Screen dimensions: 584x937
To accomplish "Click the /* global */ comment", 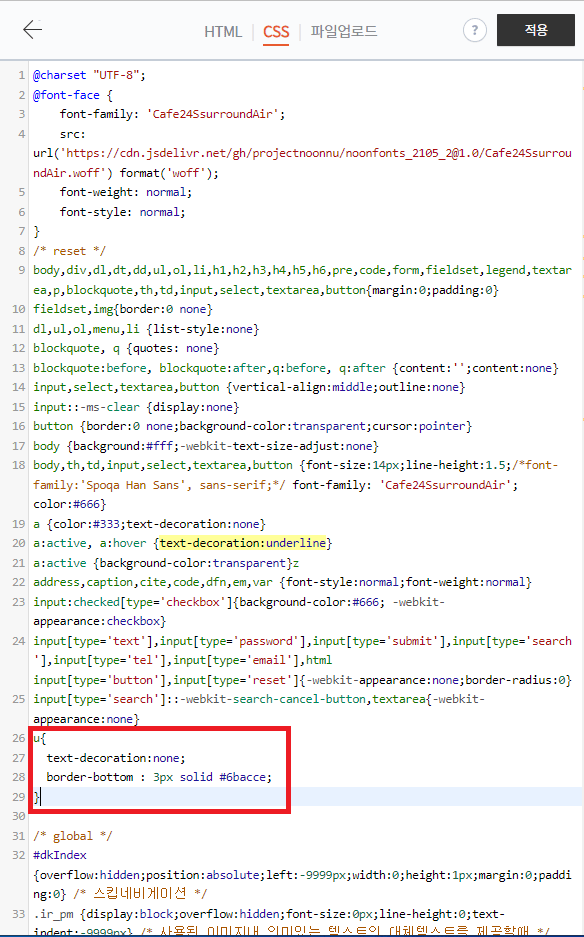I will [x=72, y=836].
